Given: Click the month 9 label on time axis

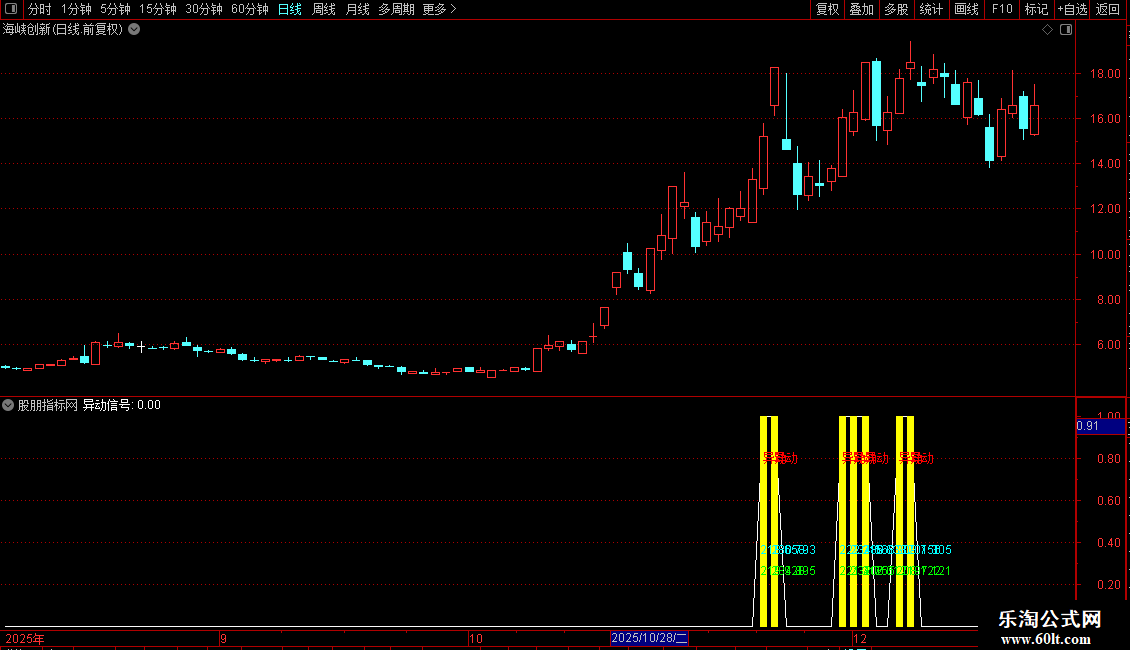Looking at the screenshot, I should click(223, 638).
